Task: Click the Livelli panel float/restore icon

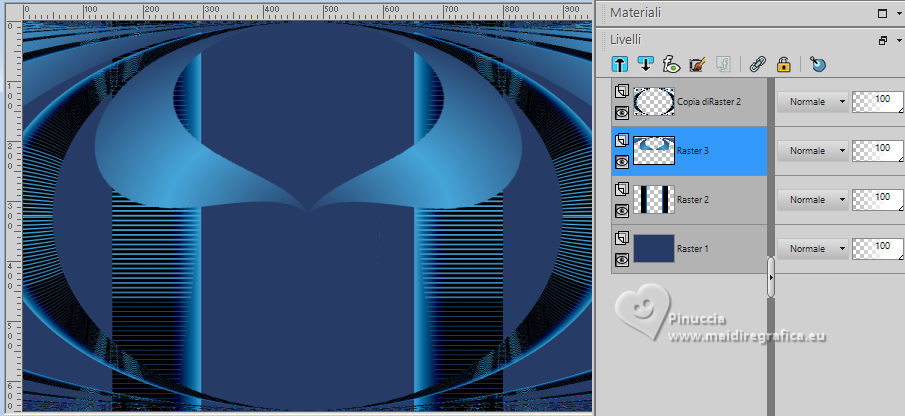Action: click(882, 40)
